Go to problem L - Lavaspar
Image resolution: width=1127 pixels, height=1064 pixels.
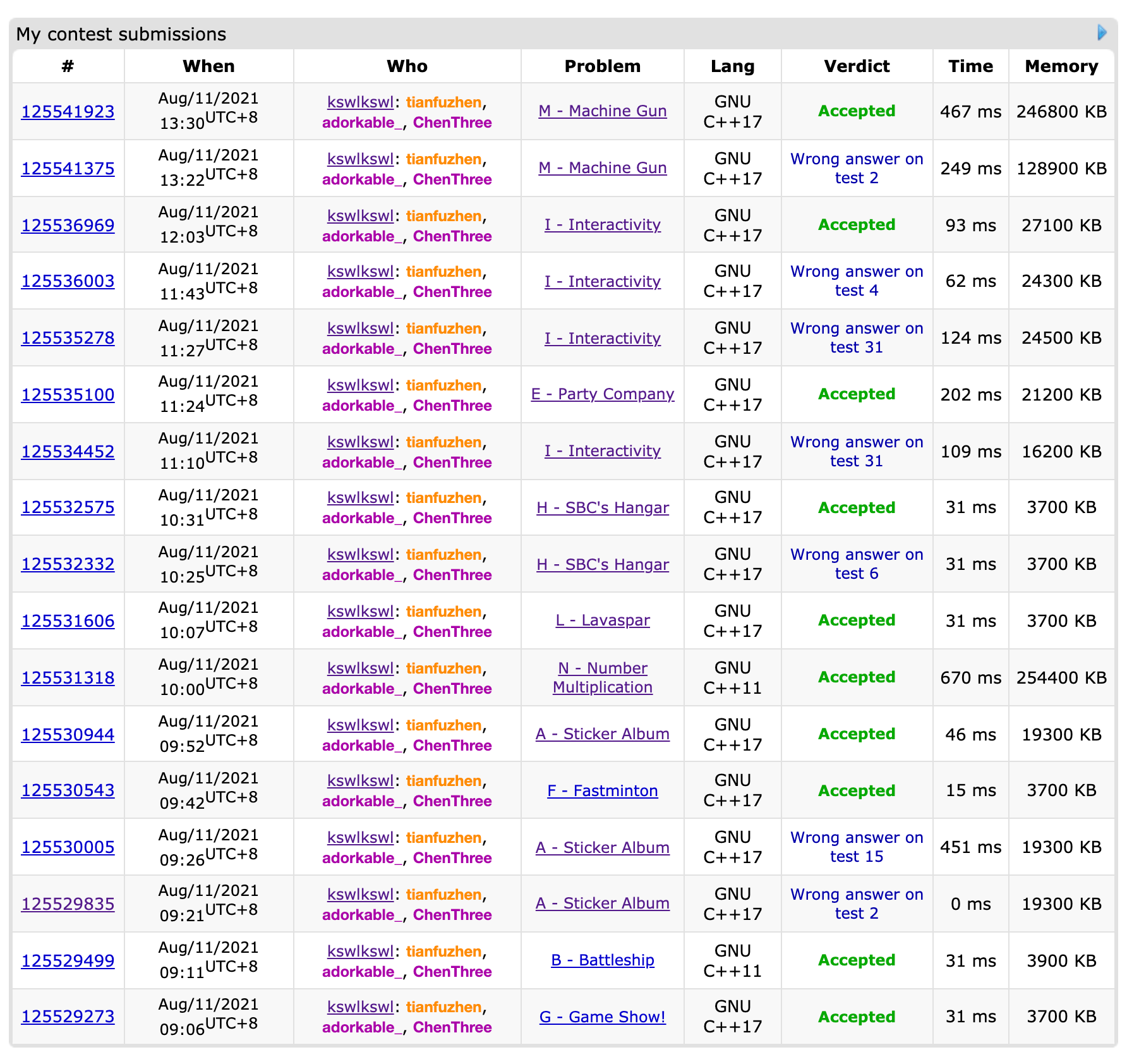pos(602,620)
